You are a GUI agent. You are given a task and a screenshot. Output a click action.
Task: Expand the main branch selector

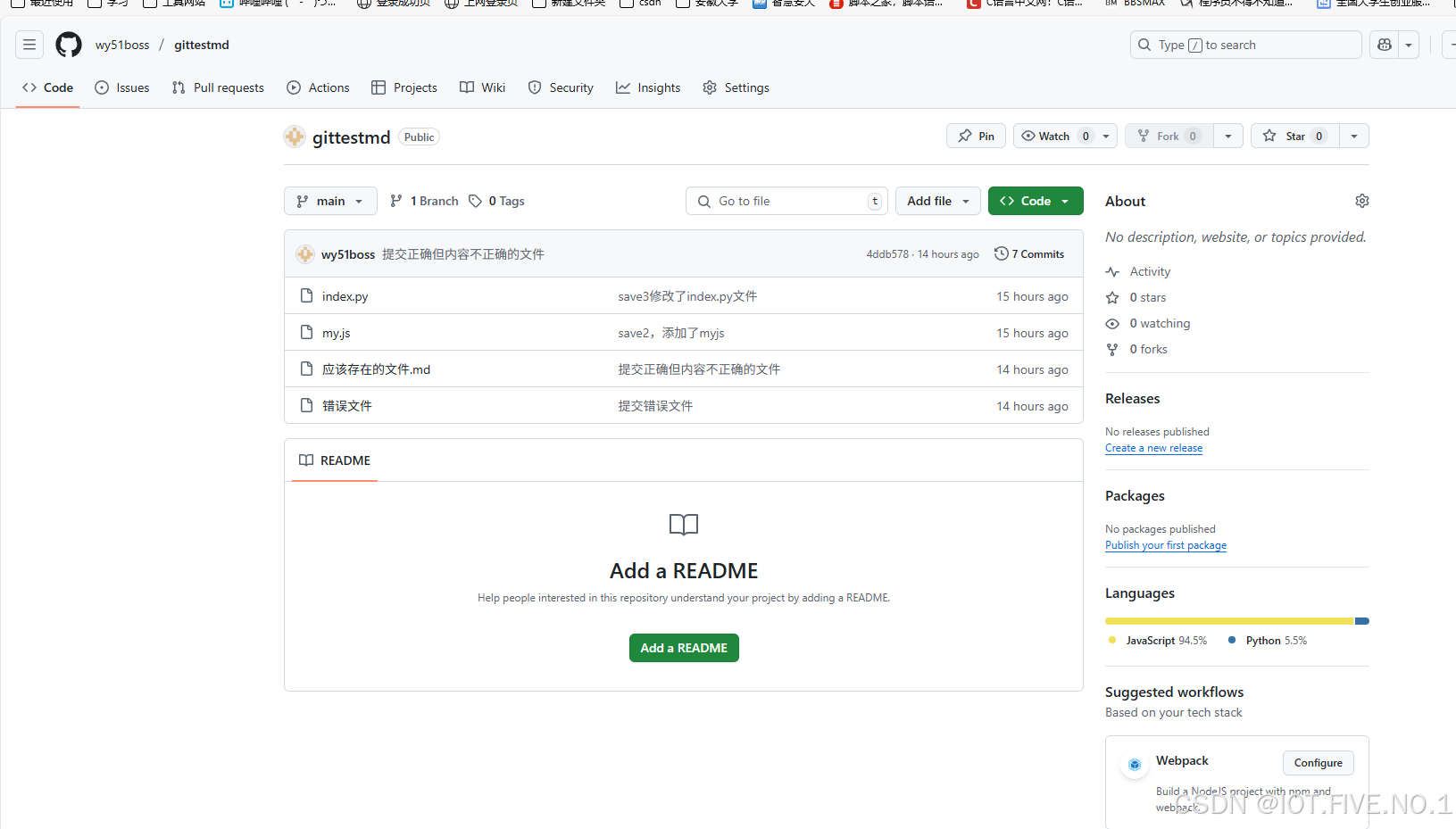[329, 201]
